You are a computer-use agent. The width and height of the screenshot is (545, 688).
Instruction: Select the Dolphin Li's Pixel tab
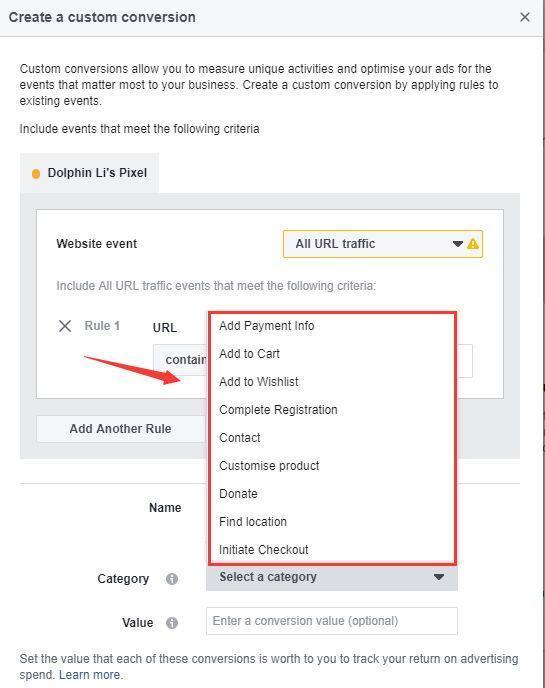pos(89,173)
